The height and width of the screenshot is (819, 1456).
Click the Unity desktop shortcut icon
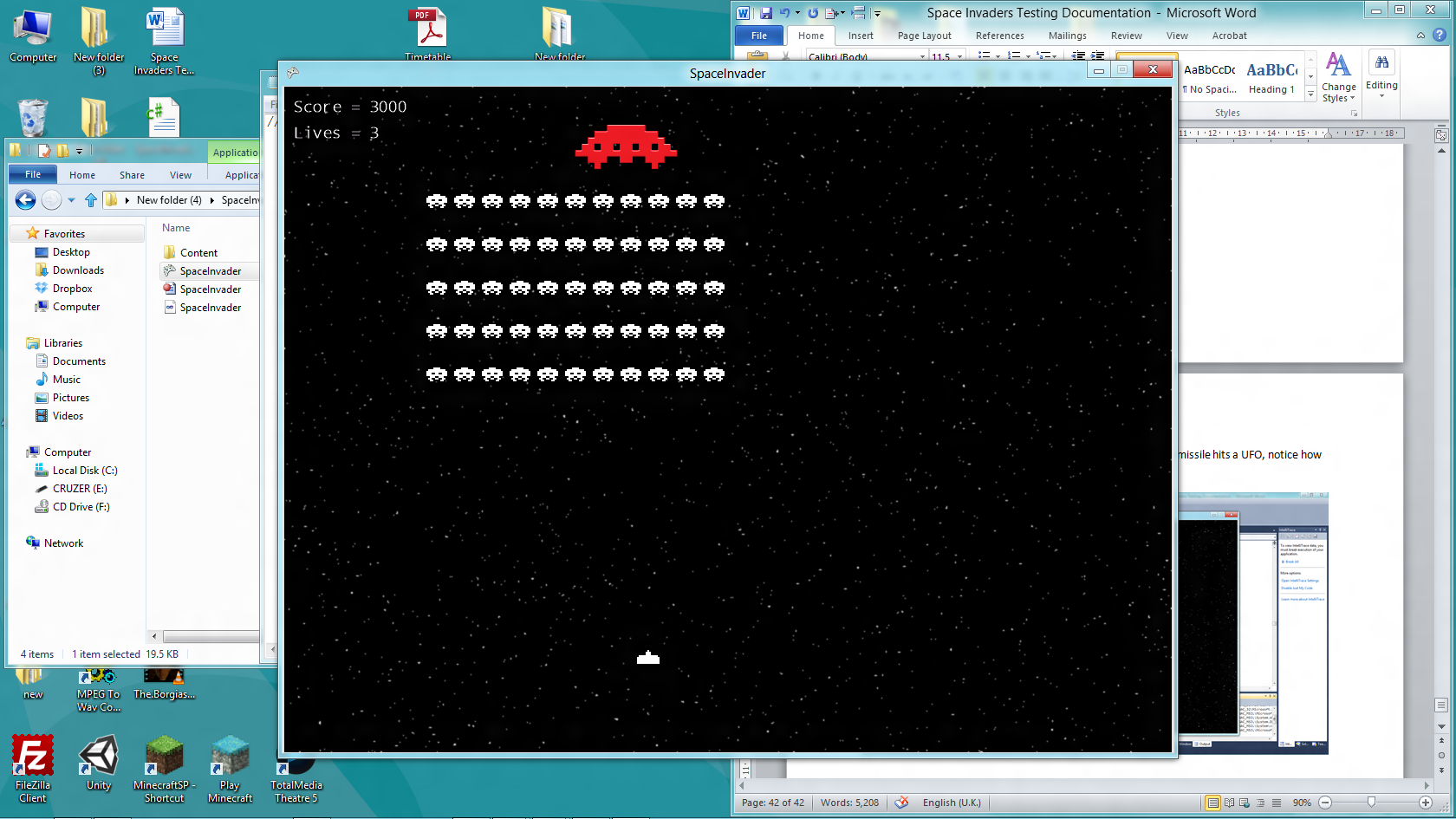point(99,763)
